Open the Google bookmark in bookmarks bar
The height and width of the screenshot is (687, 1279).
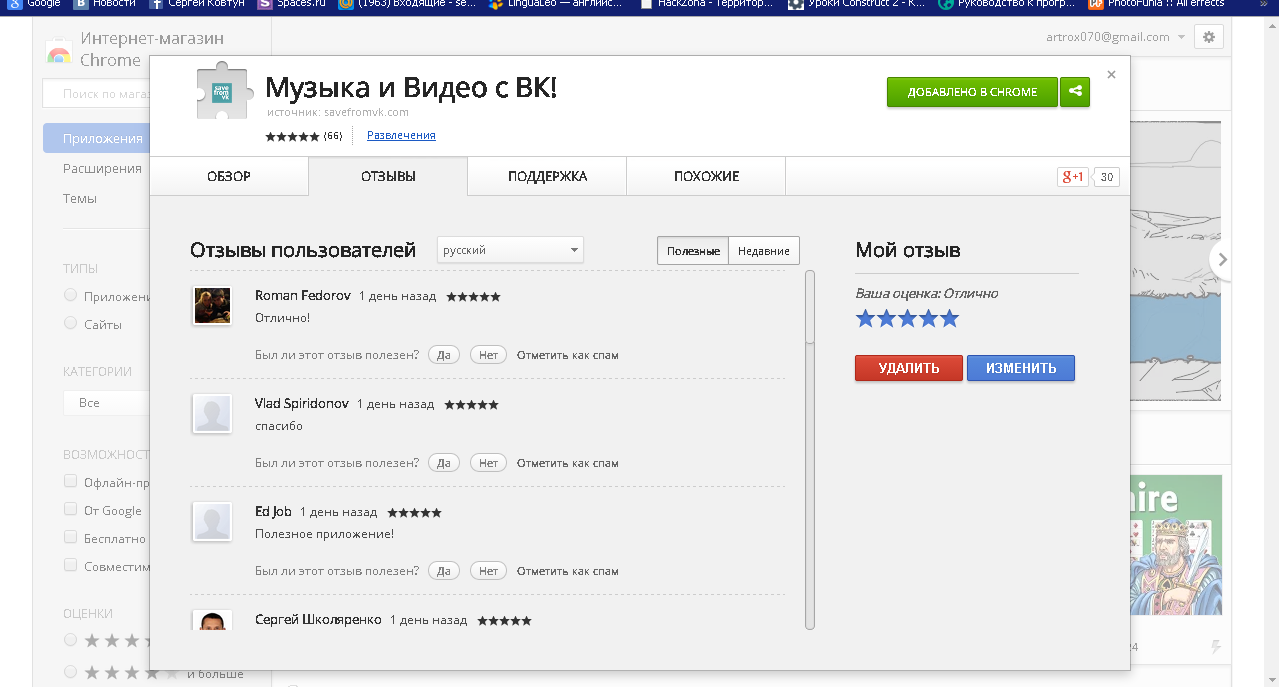click(x=33, y=4)
